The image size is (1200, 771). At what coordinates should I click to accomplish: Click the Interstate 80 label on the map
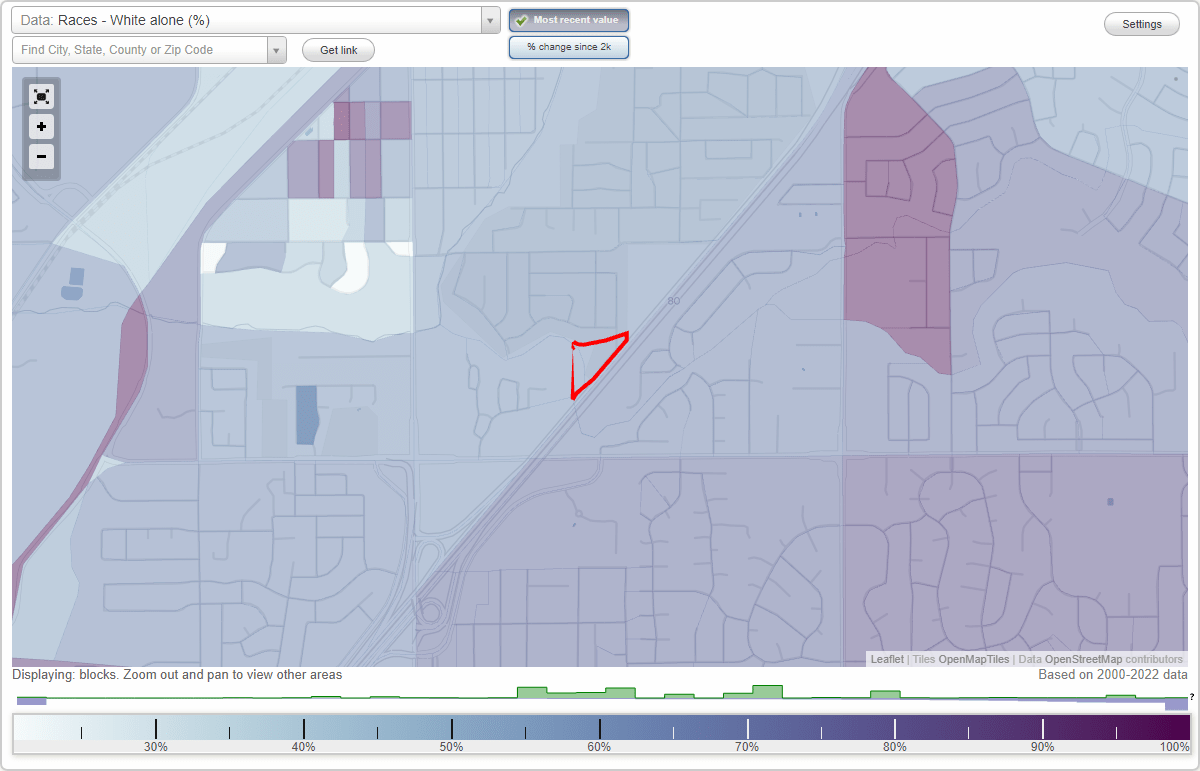point(675,299)
